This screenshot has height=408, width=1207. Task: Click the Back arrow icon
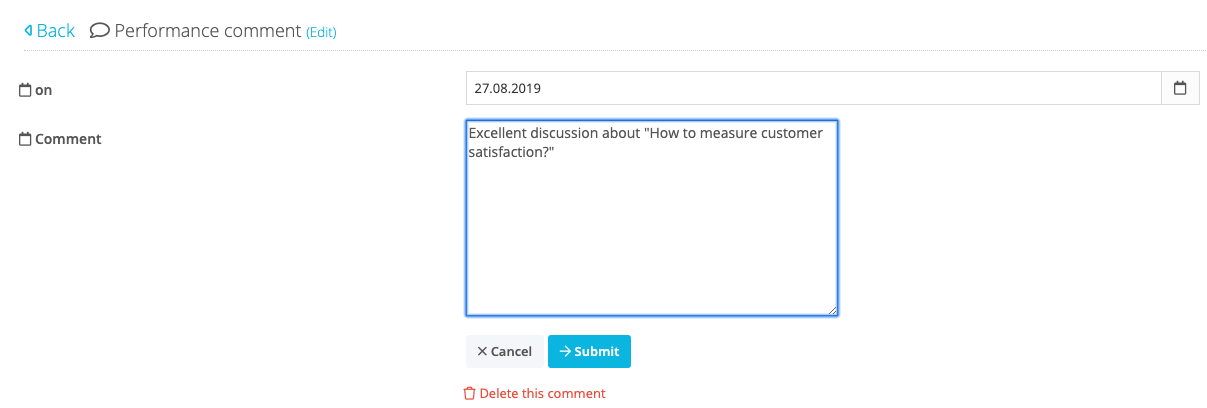28,31
